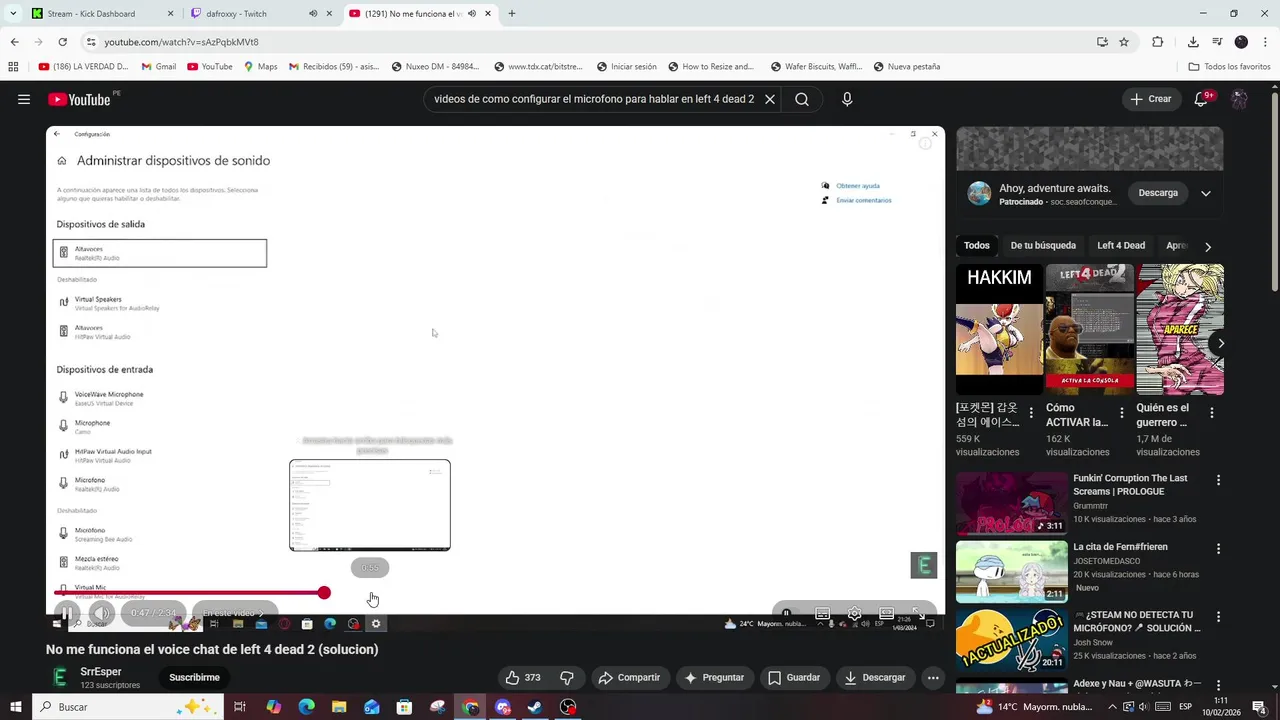Image resolution: width=1280 pixels, height=720 pixels.
Task: Open Todos los favoritos folder
Action: point(1229,67)
